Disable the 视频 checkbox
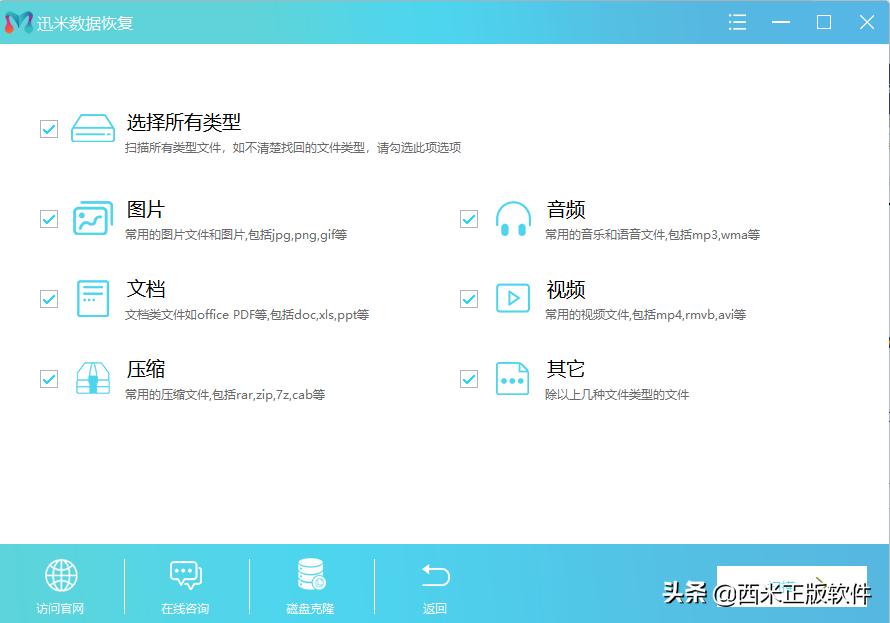This screenshot has height=623, width=890. click(x=468, y=297)
